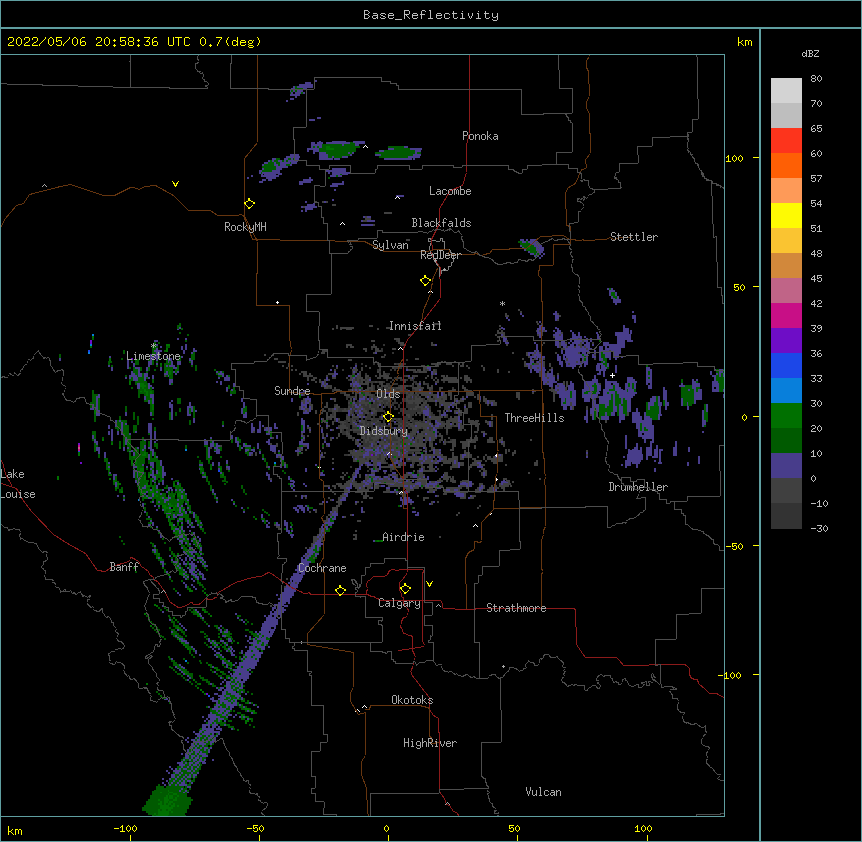The width and height of the screenshot is (862, 842).
Task: Click the yellow diamond marker east of Cochrane
Action: (x=340, y=591)
